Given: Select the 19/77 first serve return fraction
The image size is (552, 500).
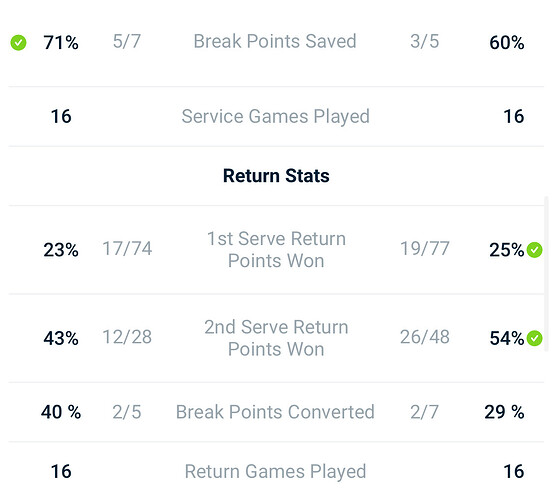Looking at the screenshot, I should point(425,249).
